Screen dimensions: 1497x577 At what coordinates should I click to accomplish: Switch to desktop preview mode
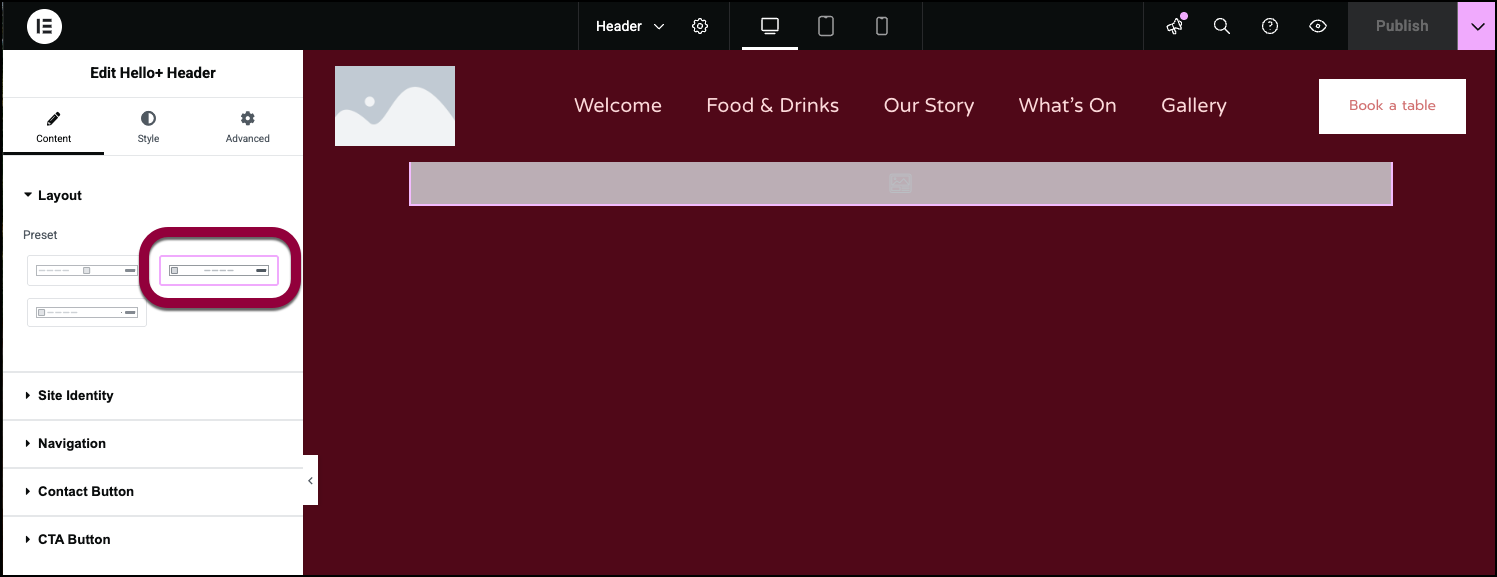point(770,26)
